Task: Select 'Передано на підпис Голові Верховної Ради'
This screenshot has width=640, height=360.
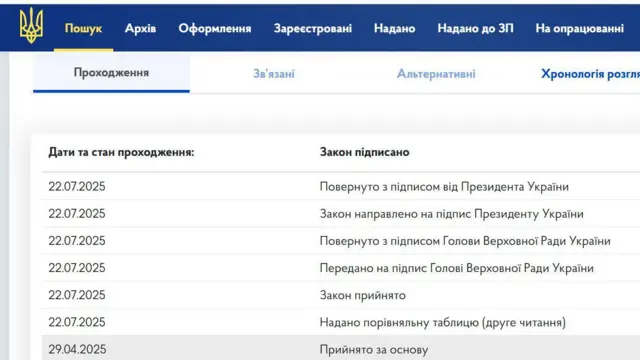Action: pyautogui.click(x=456, y=268)
